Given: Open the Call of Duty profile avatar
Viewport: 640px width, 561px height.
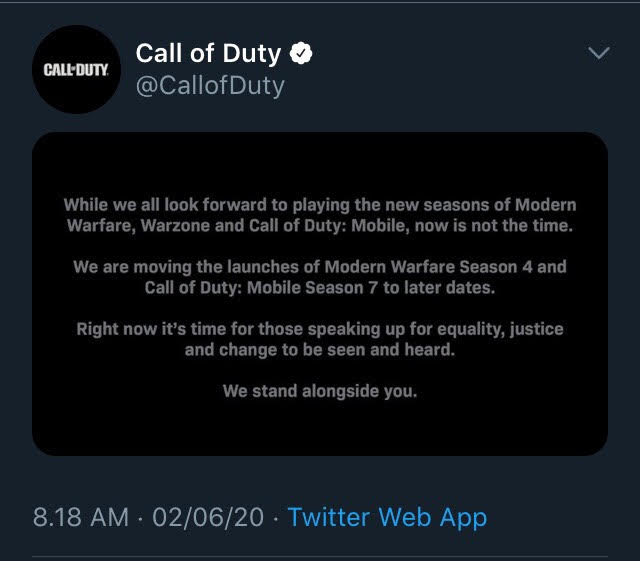Looking at the screenshot, I should point(76,69).
